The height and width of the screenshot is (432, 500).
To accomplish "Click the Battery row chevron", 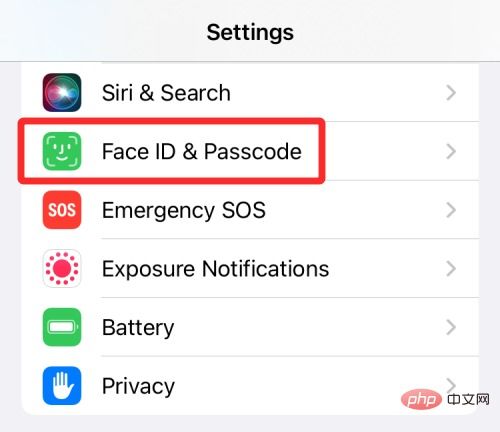I will coord(451,327).
